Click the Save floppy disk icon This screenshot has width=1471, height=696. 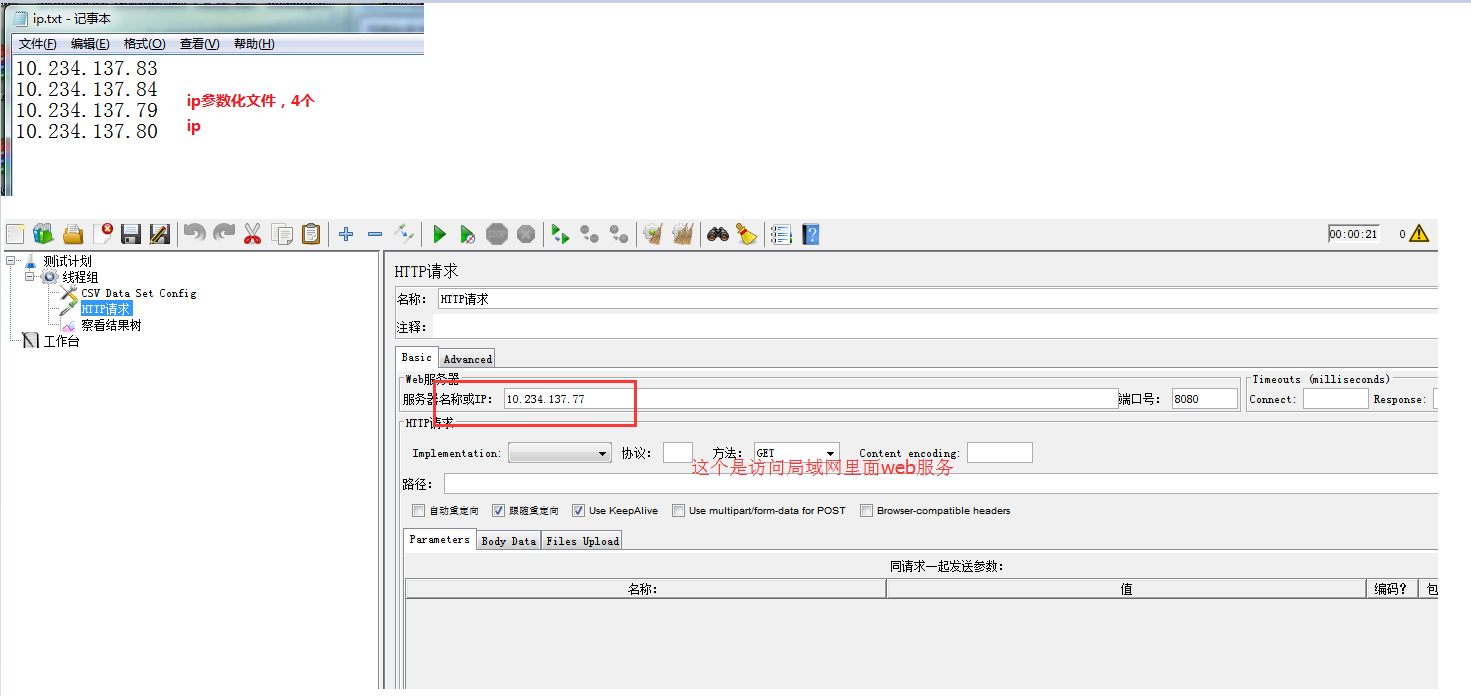coord(131,234)
